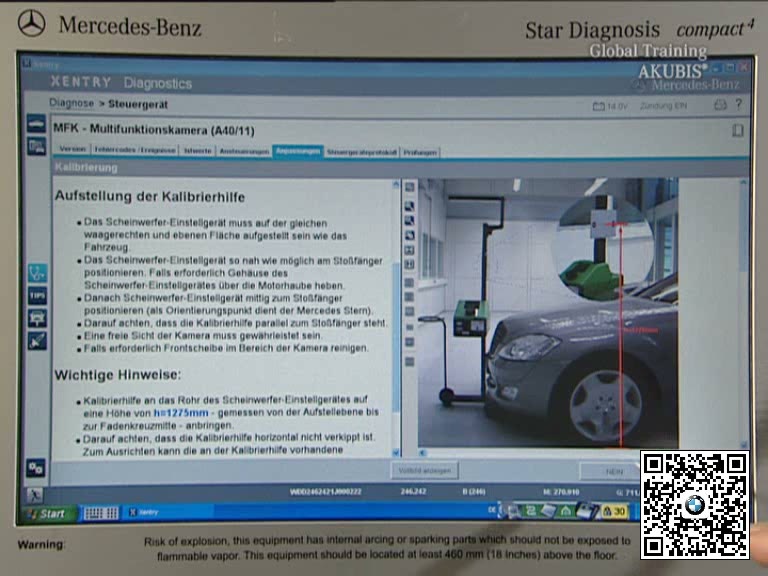
Task: Click the seventh image toolbar icon
Action: [x=409, y=283]
